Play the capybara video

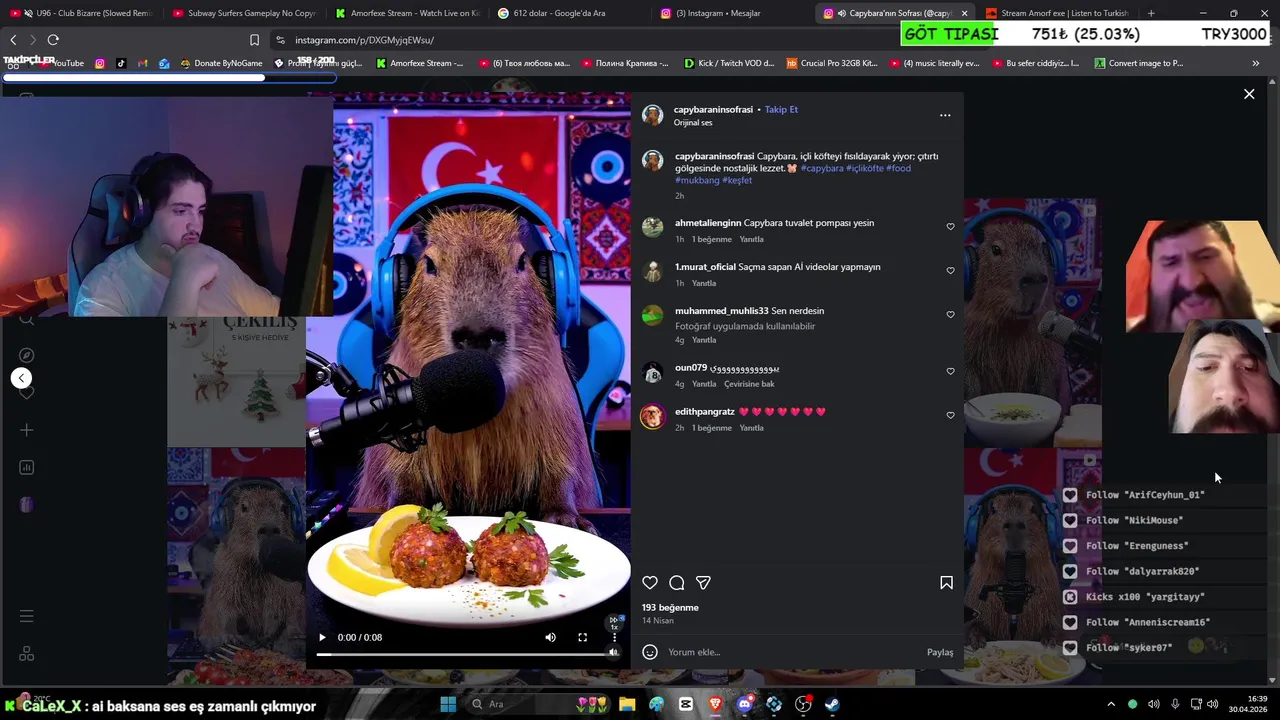tap(322, 637)
